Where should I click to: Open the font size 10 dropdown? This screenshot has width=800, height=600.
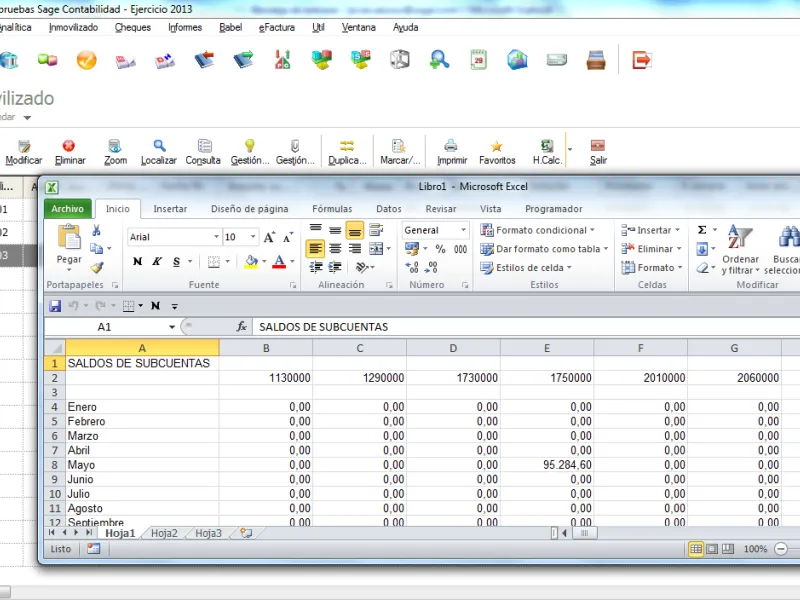(x=253, y=237)
